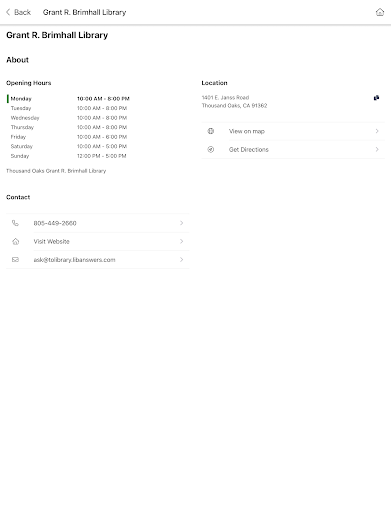Expand chevron on View on map row
Viewport: 391px width, 512px height.
377,131
